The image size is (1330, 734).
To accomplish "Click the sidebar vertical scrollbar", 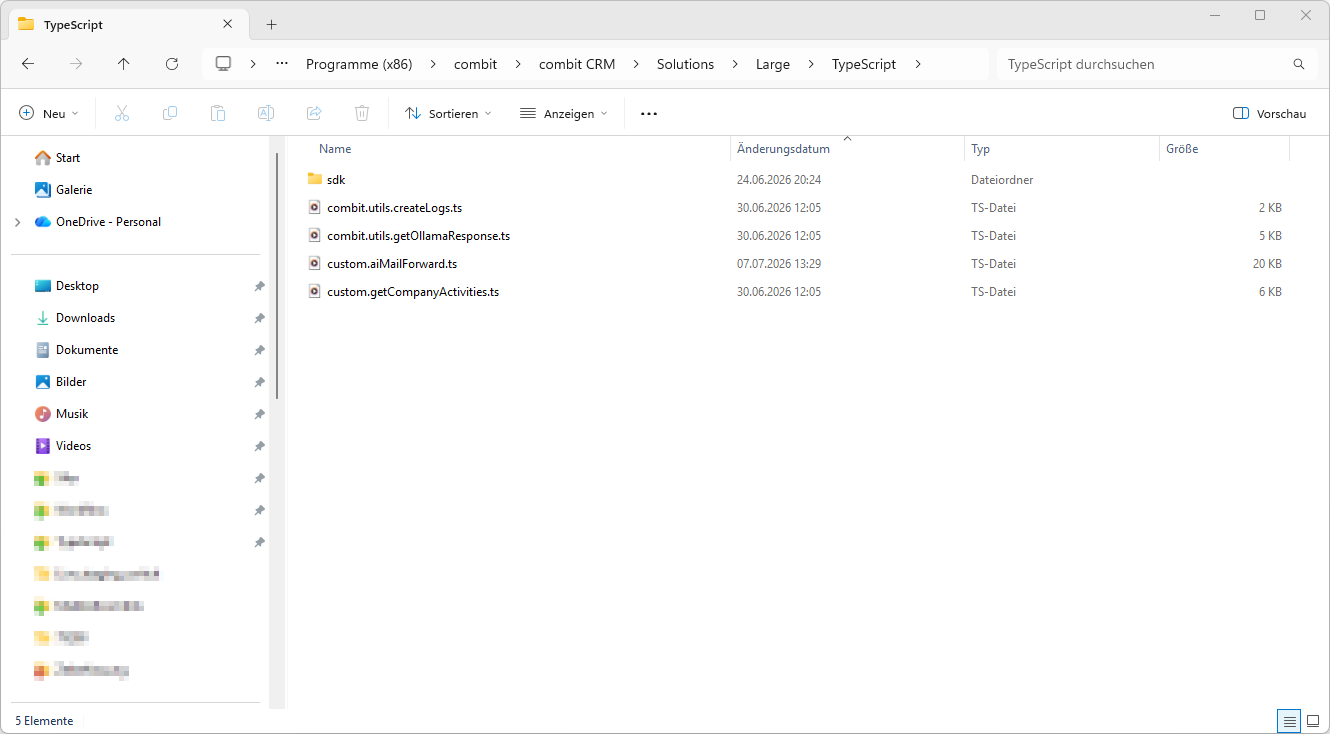I will (277, 275).
